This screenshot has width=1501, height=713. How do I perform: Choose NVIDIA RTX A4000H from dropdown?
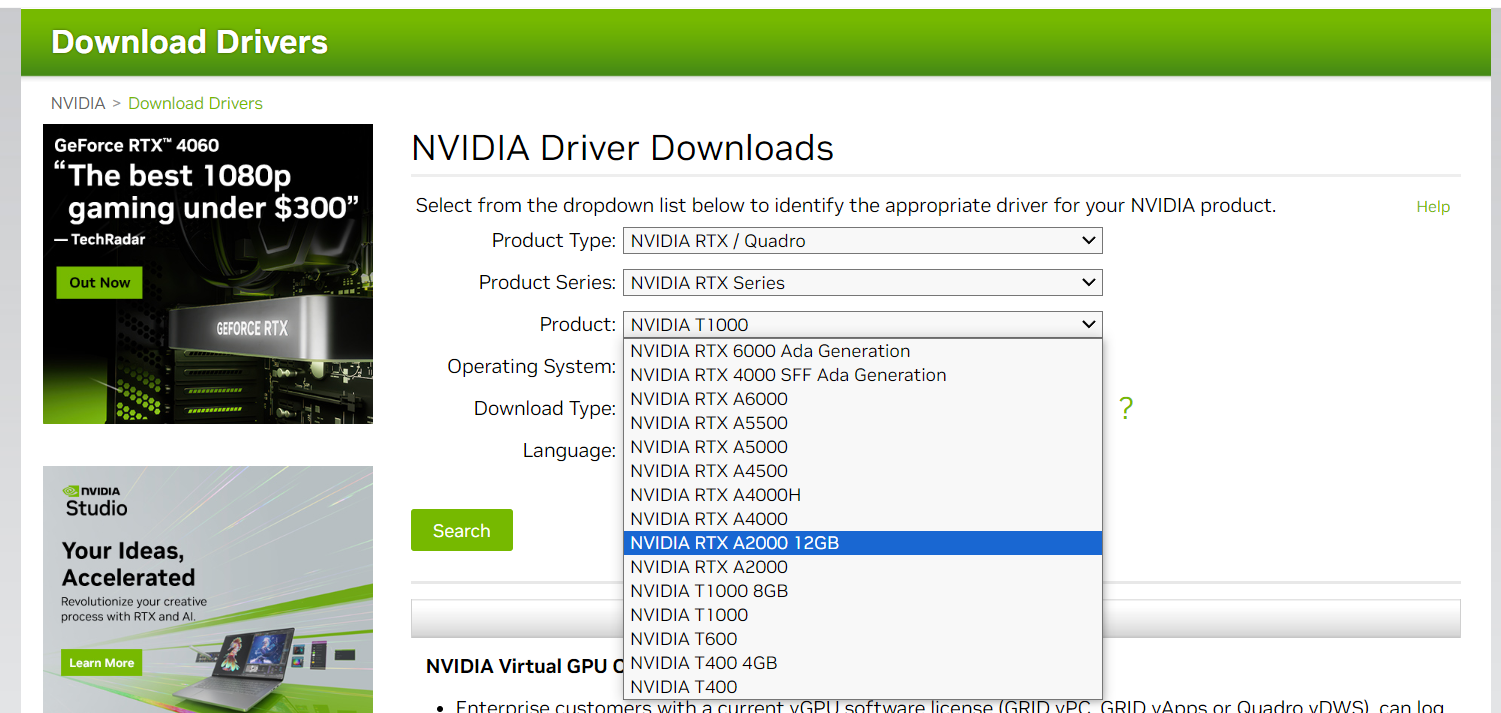(715, 495)
